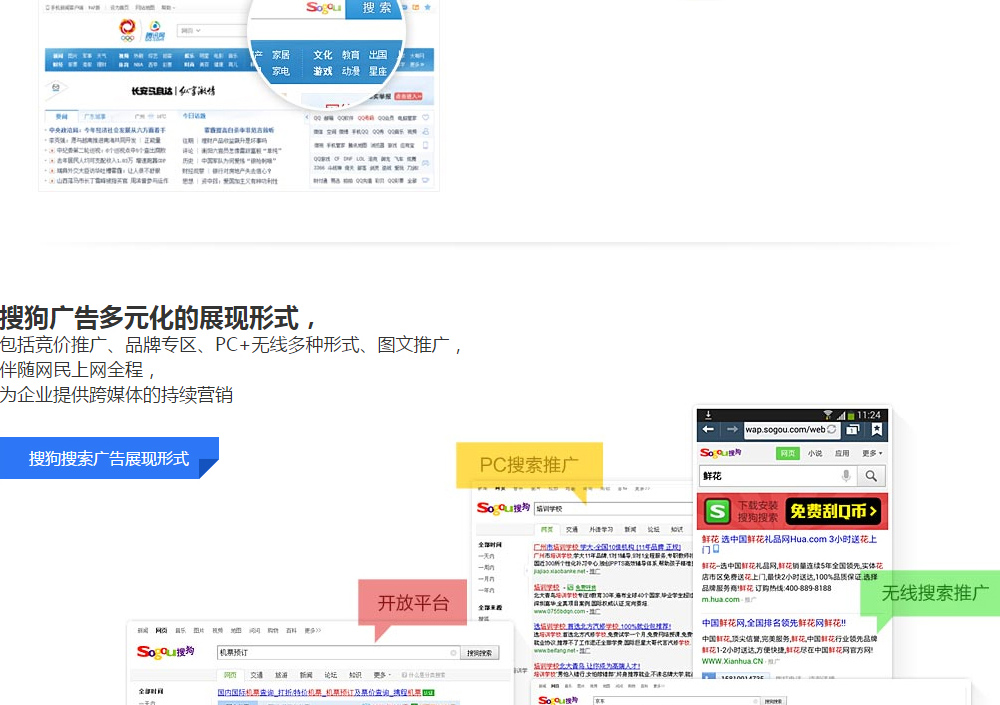Tap the magnifier search icon on mobile page
Screen dimensions: 1000x705
click(871, 476)
